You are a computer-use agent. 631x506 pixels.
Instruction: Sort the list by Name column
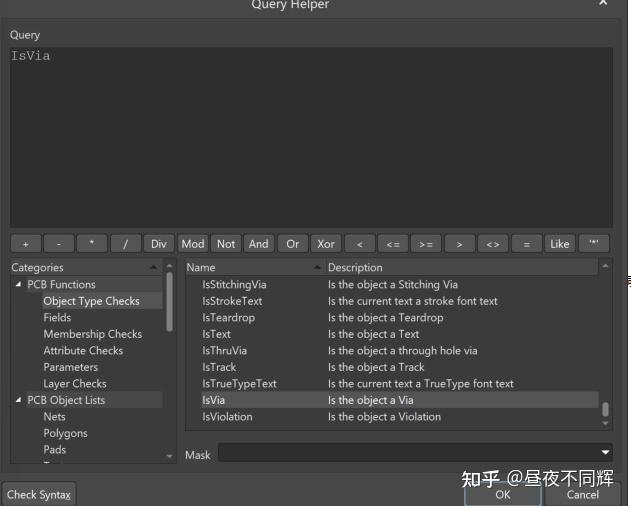(254, 267)
